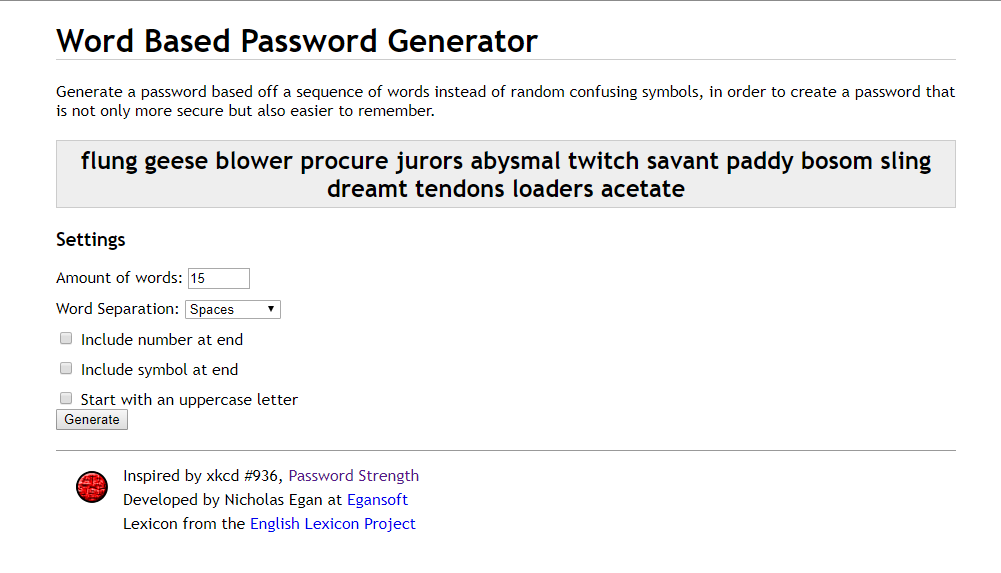Screen dimensions: 1001x573
Task: Click the 'Word Separation:' label
Action: [x=118, y=309]
